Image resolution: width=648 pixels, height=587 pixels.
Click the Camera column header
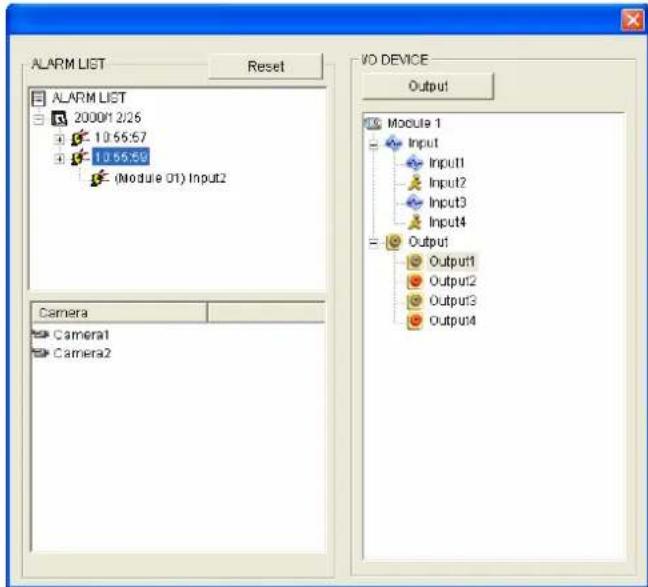[x=119, y=313]
